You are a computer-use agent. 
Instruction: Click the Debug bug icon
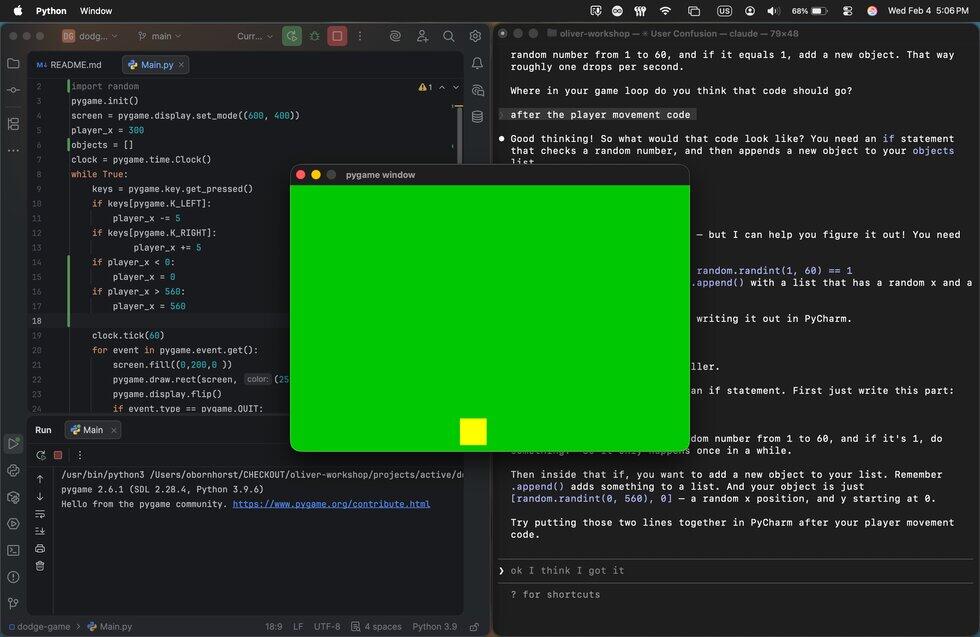coord(315,36)
